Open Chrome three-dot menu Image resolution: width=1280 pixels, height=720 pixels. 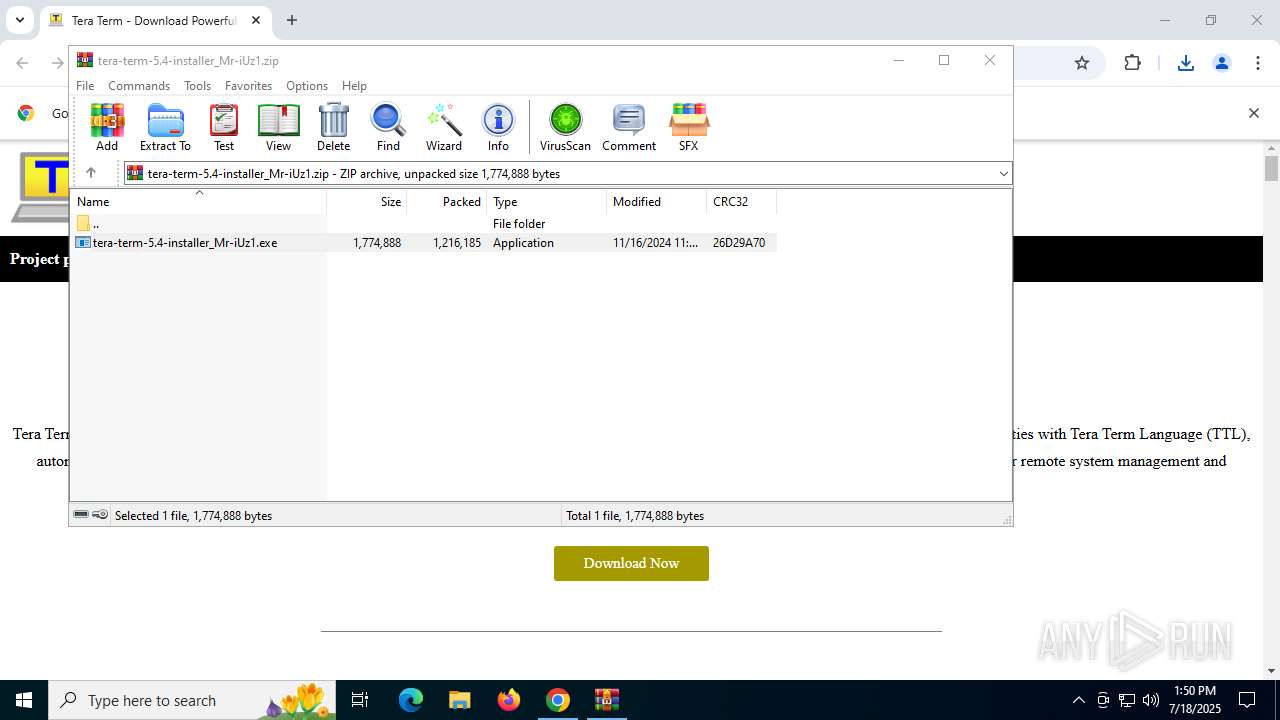pyautogui.click(x=1258, y=63)
